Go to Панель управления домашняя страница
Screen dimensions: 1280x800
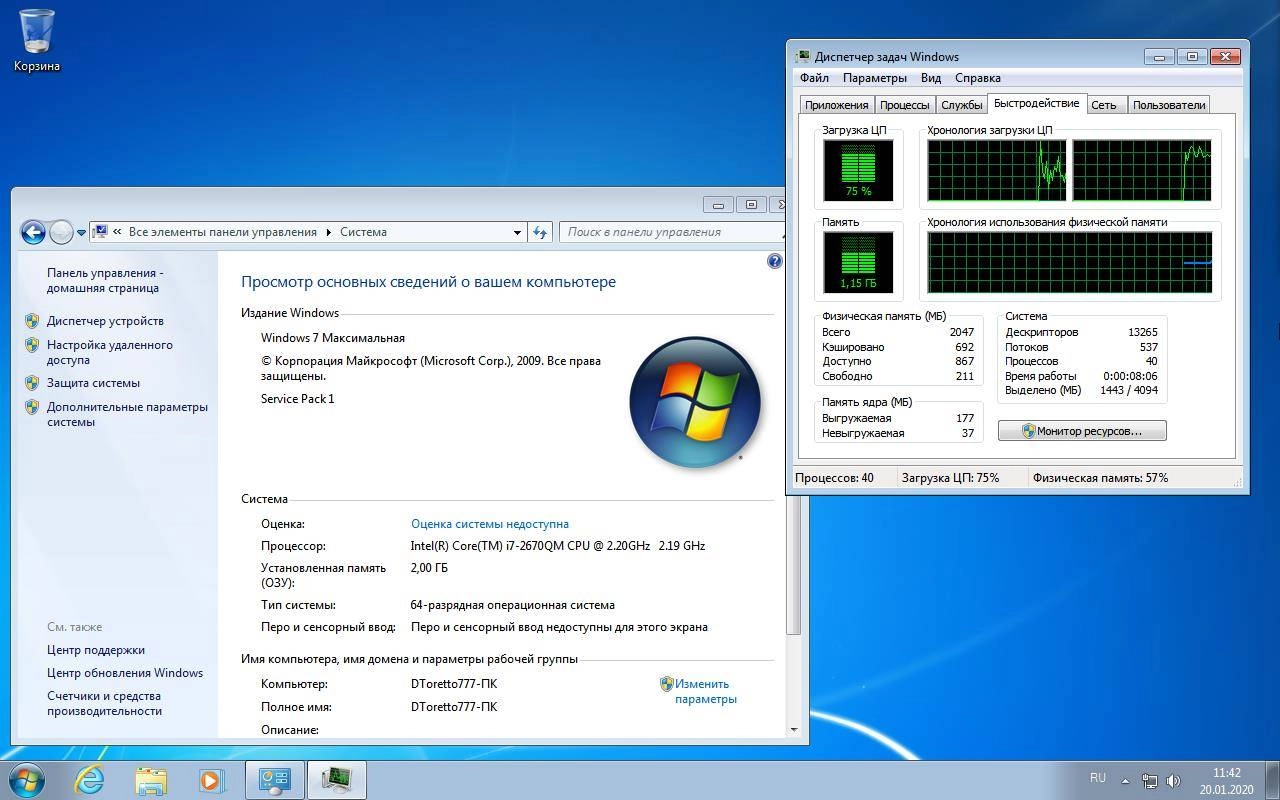point(105,280)
